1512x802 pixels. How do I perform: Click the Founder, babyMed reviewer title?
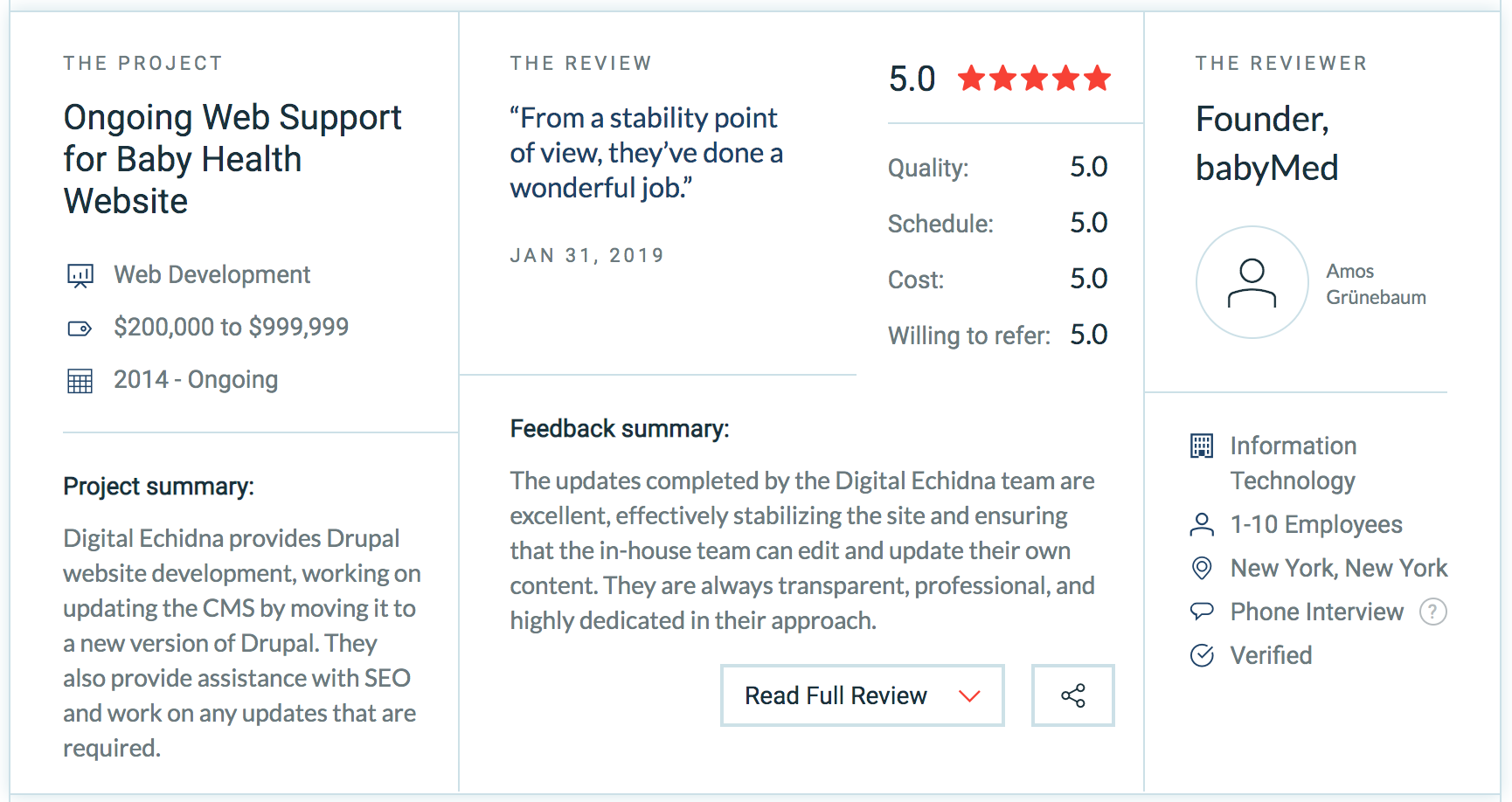coord(1266,143)
